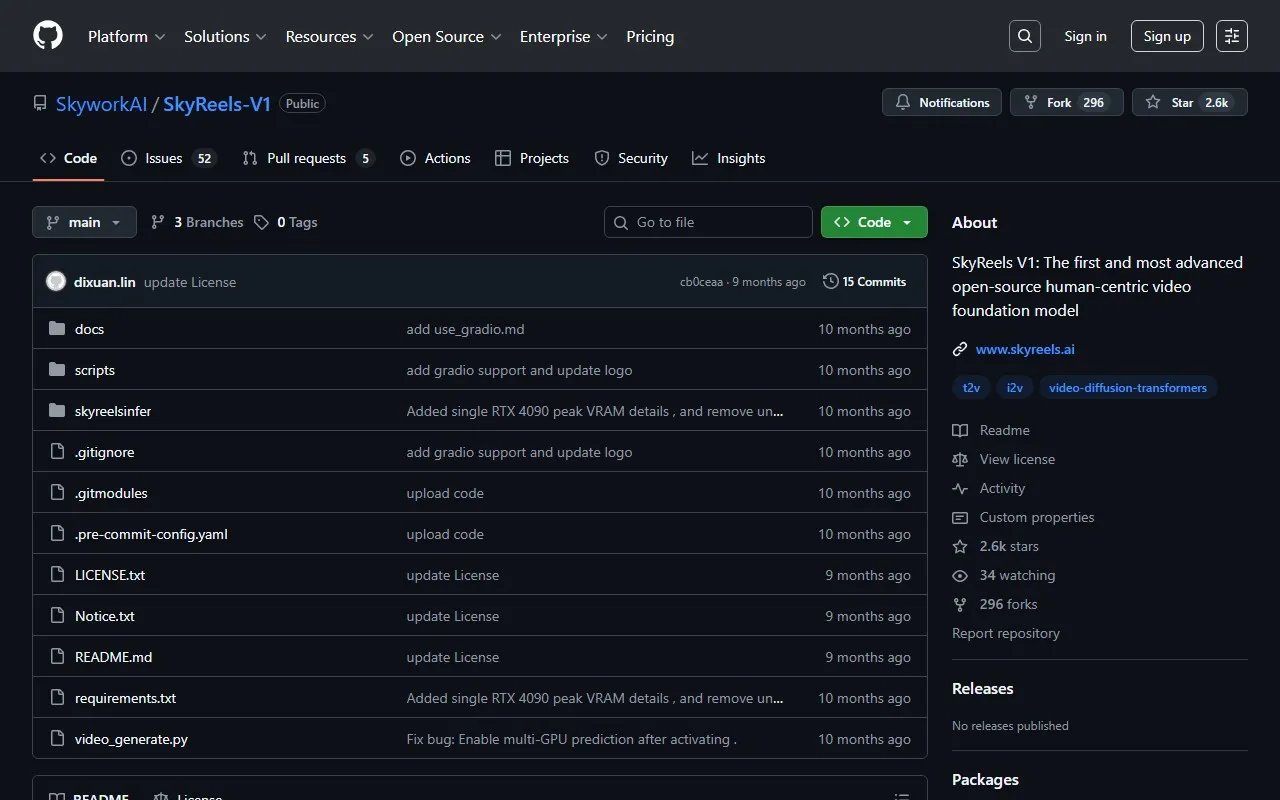Image resolution: width=1280 pixels, height=800 pixels.
Task: Open the 15 Commits history
Action: [x=864, y=282]
